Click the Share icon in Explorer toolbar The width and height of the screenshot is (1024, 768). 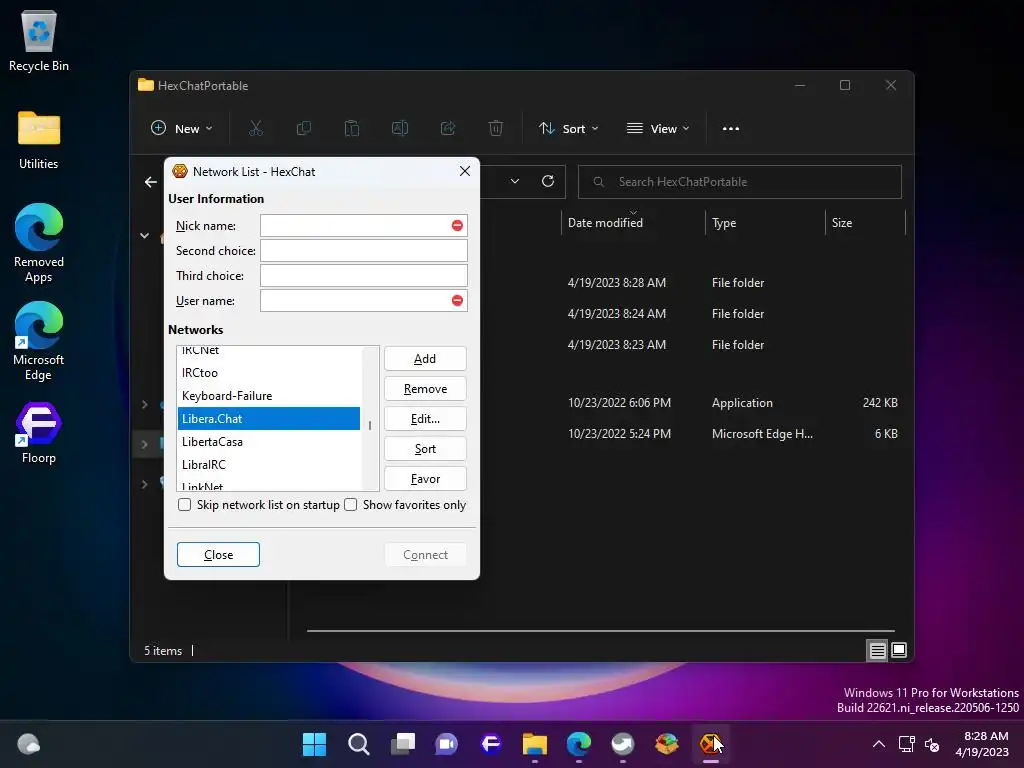click(448, 129)
